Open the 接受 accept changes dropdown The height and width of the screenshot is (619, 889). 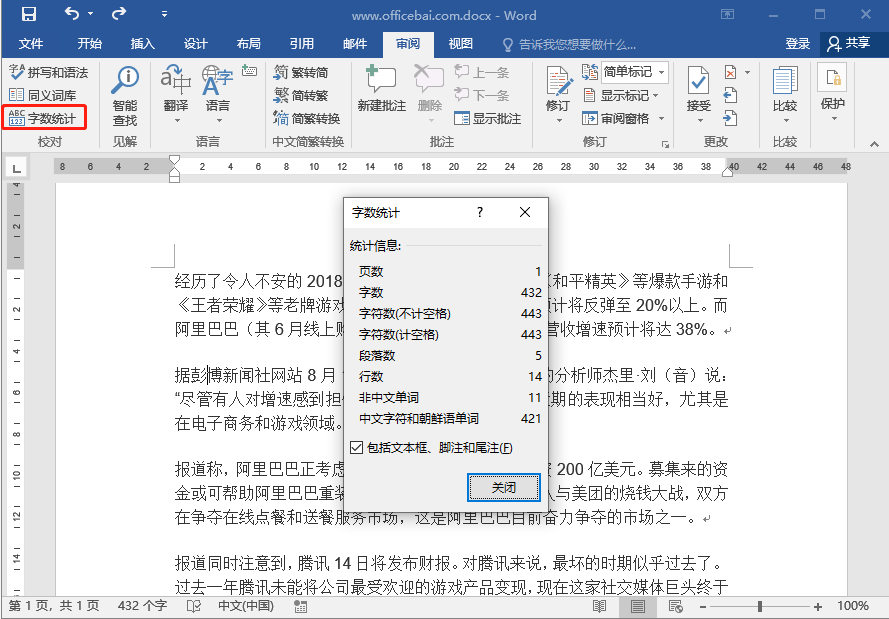700,120
